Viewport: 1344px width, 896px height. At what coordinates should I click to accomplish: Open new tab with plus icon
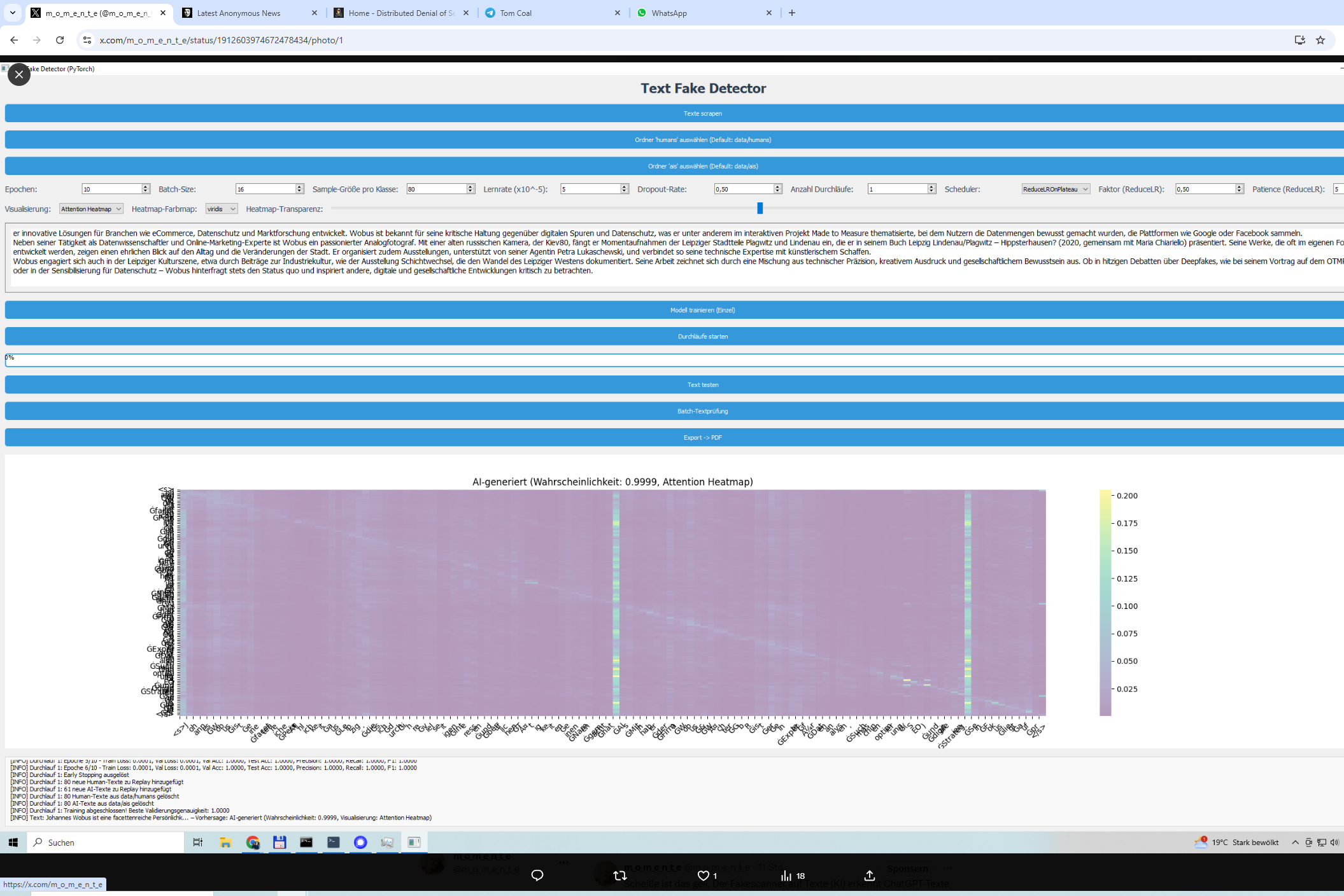[x=792, y=13]
